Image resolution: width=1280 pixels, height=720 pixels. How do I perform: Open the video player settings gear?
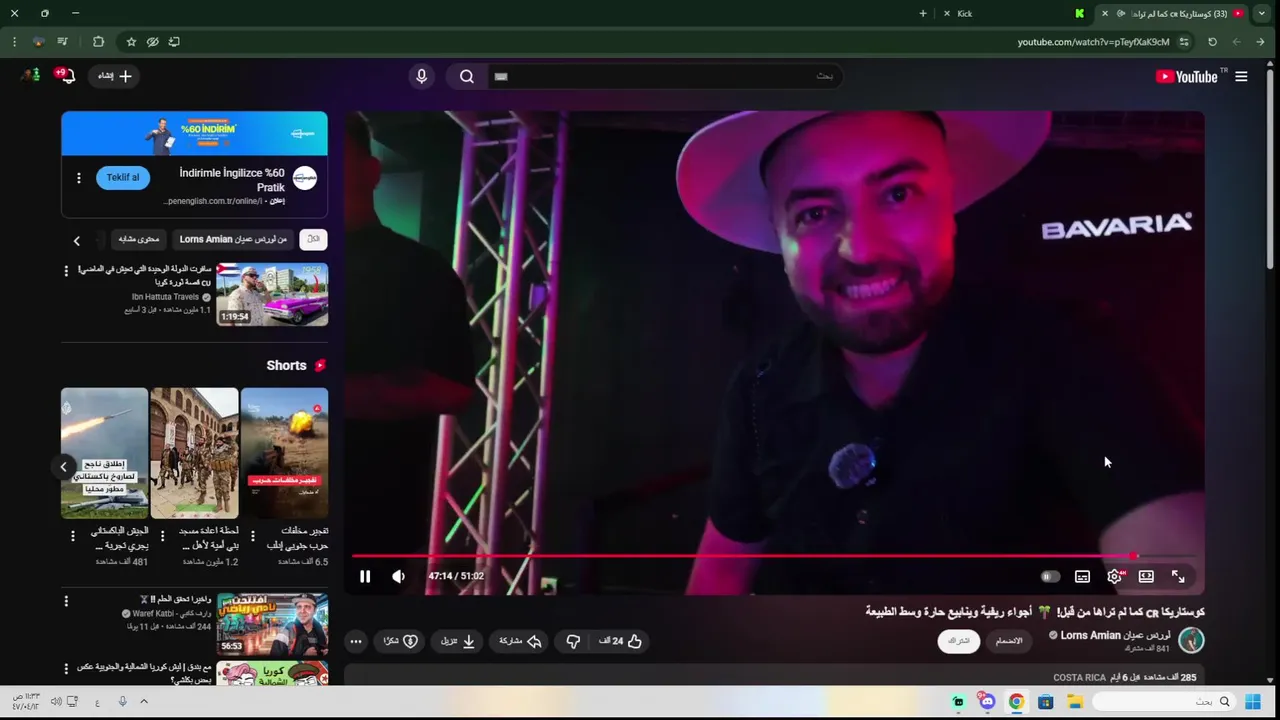pyautogui.click(x=1114, y=576)
